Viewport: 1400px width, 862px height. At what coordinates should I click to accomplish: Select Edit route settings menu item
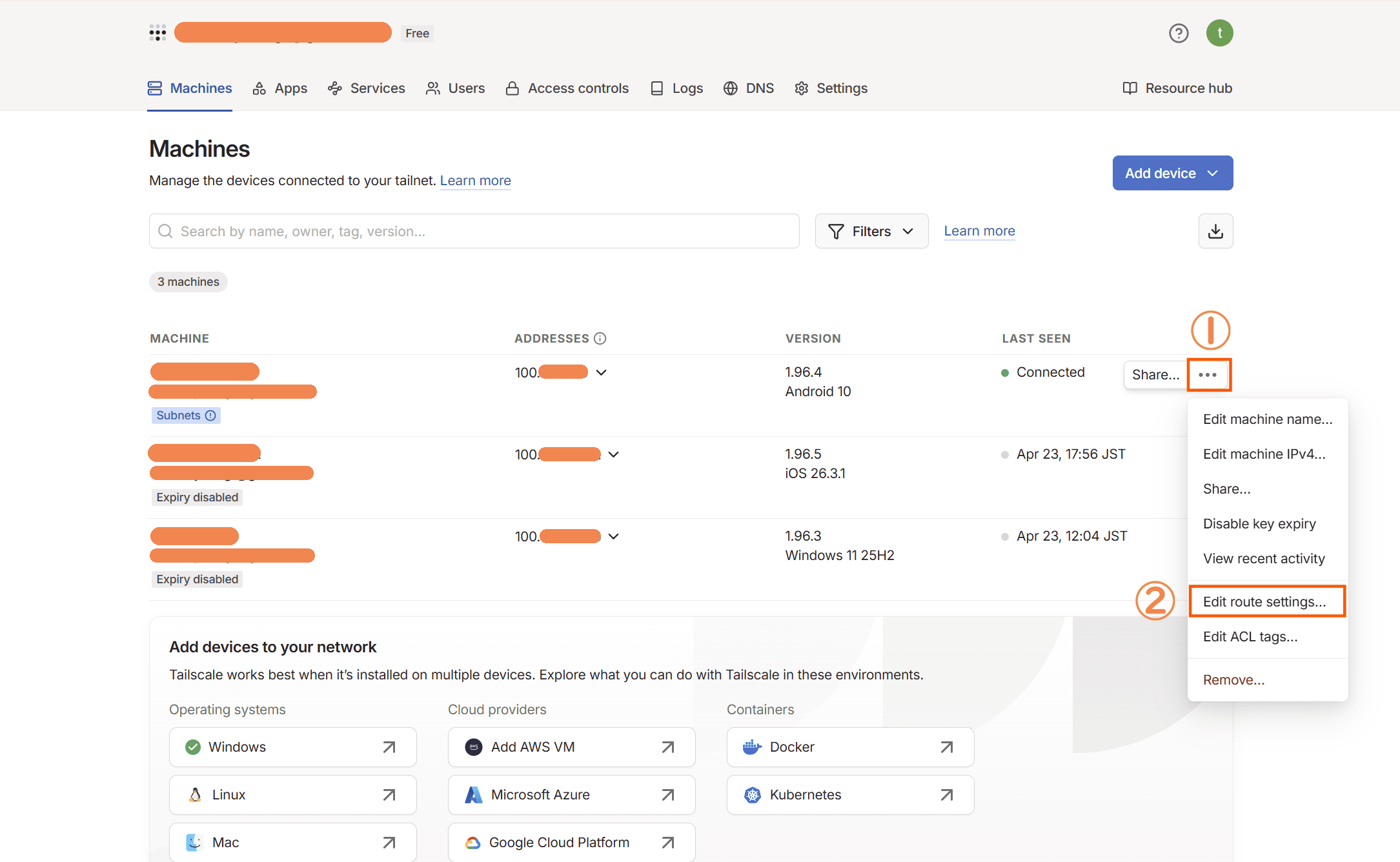tap(1264, 601)
